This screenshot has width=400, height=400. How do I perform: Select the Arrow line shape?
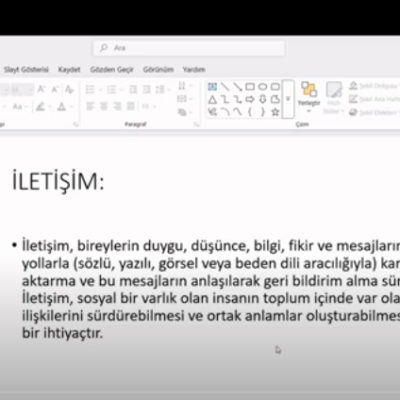pos(237,87)
